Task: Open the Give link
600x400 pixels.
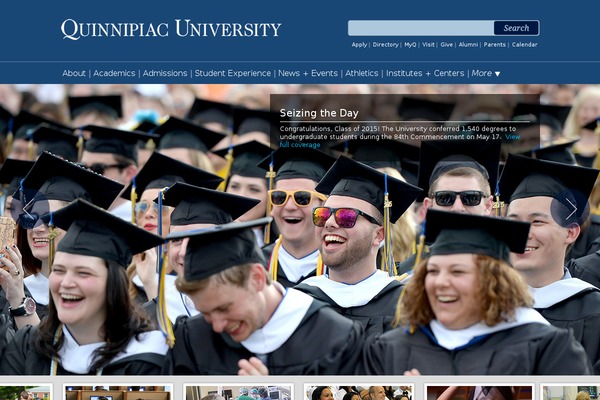Action: click(446, 45)
